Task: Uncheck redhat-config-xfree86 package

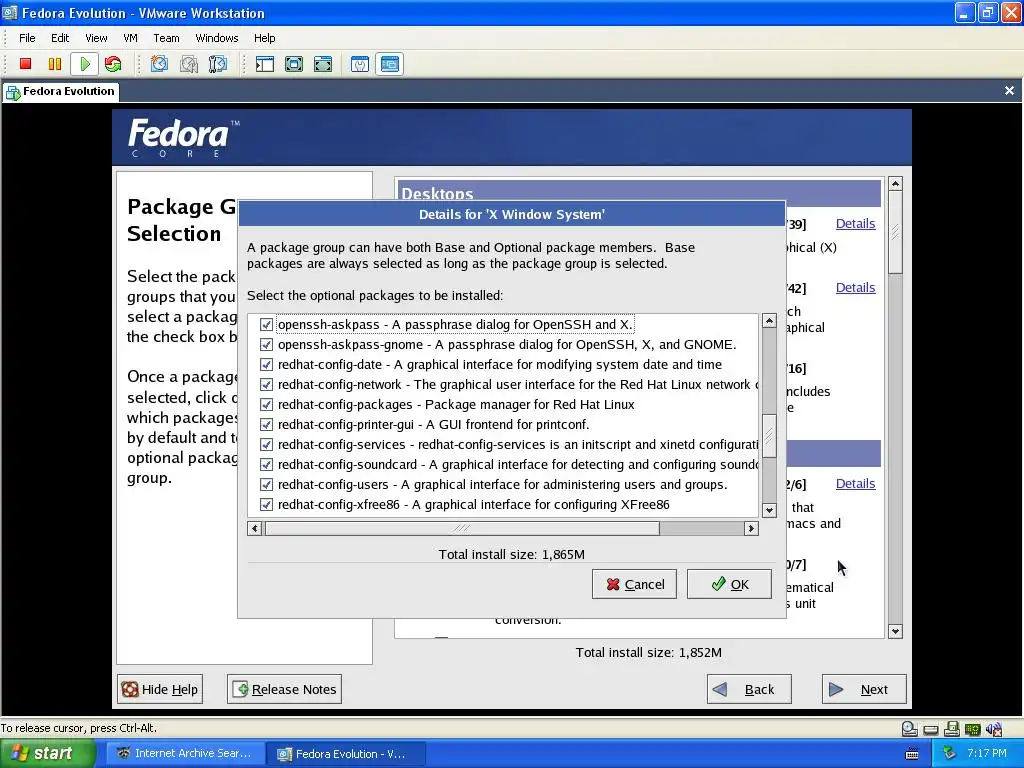Action: coord(266,505)
